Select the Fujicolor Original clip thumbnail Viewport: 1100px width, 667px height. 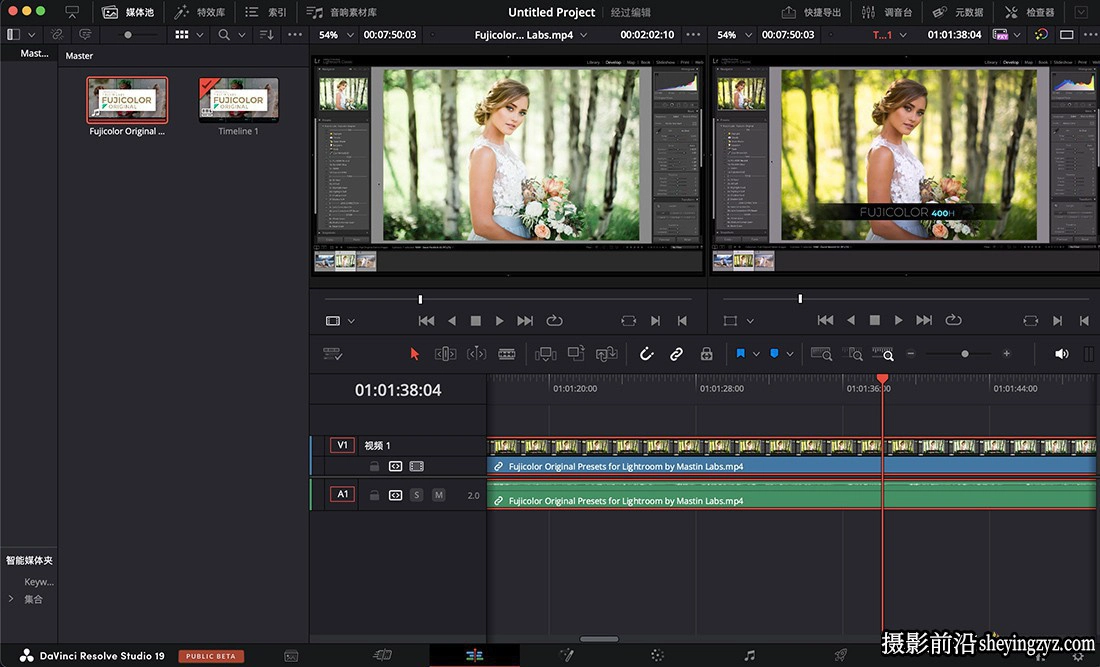coord(127,100)
